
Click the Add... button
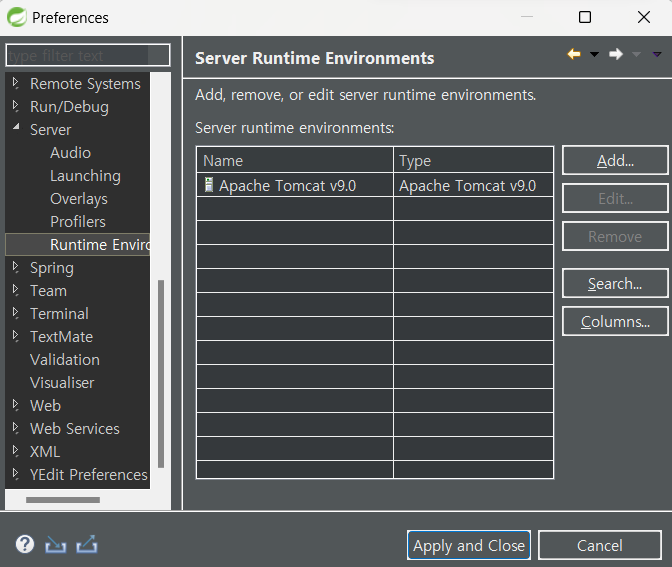pyautogui.click(x=615, y=160)
